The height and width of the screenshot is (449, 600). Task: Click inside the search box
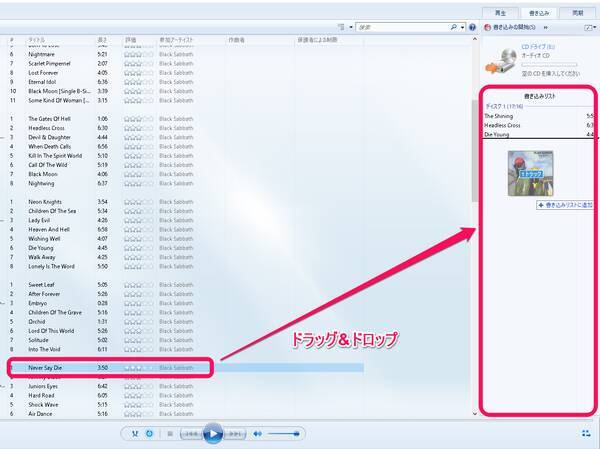tap(402, 27)
